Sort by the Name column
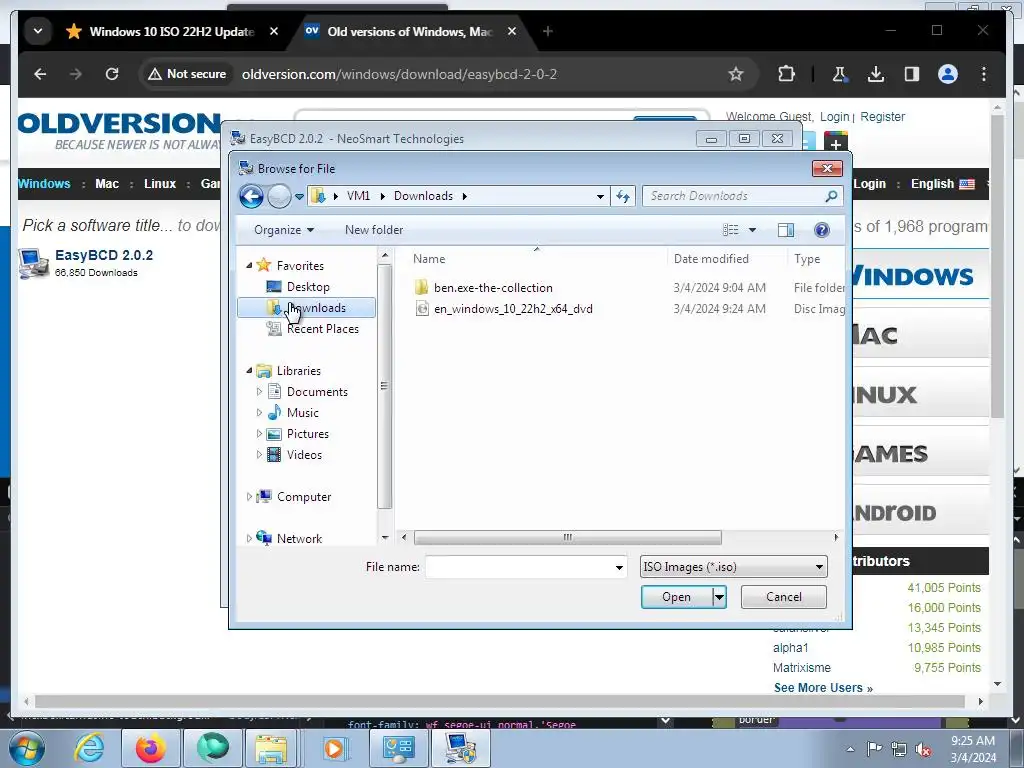1024x768 pixels. coord(429,259)
